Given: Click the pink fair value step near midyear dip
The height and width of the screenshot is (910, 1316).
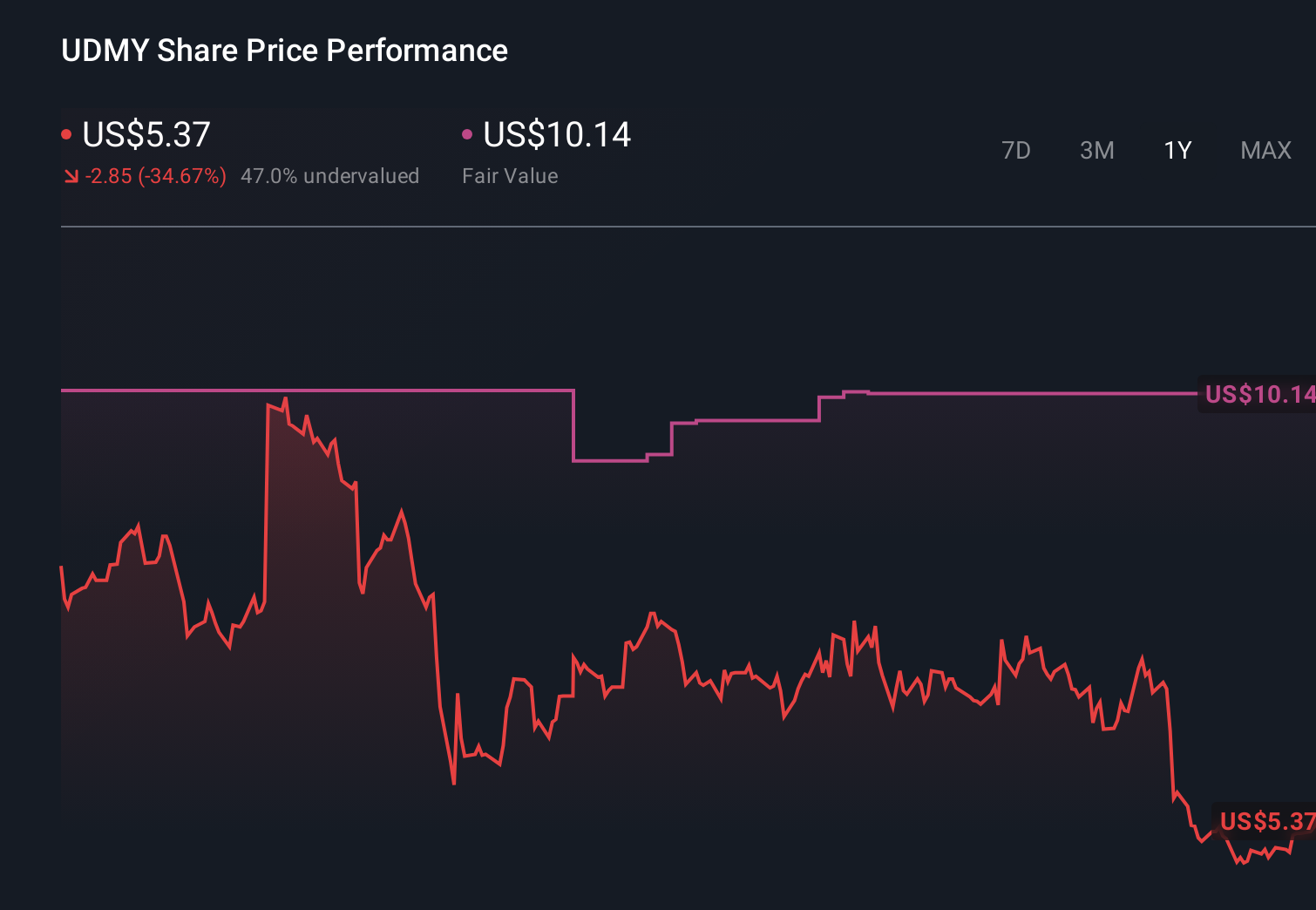Looking at the screenshot, I should pos(610,458).
